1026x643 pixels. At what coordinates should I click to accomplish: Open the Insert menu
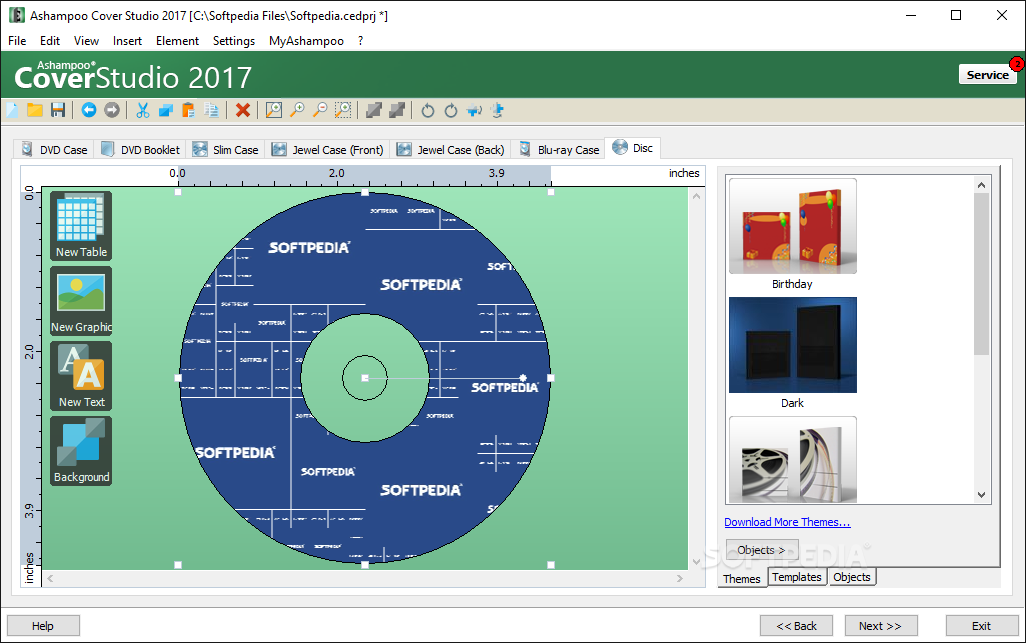tap(127, 41)
